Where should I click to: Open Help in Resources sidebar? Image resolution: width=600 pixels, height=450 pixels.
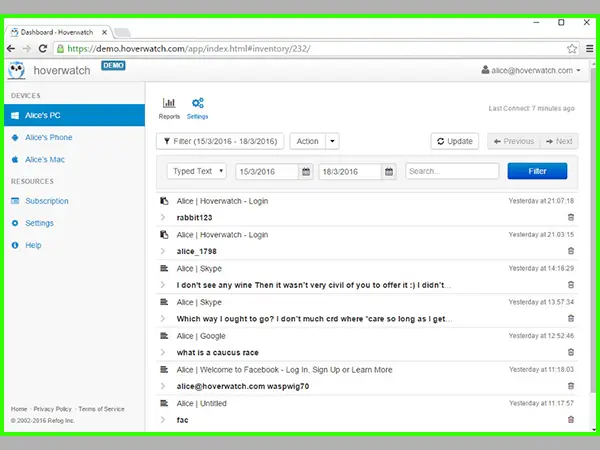pos(33,245)
